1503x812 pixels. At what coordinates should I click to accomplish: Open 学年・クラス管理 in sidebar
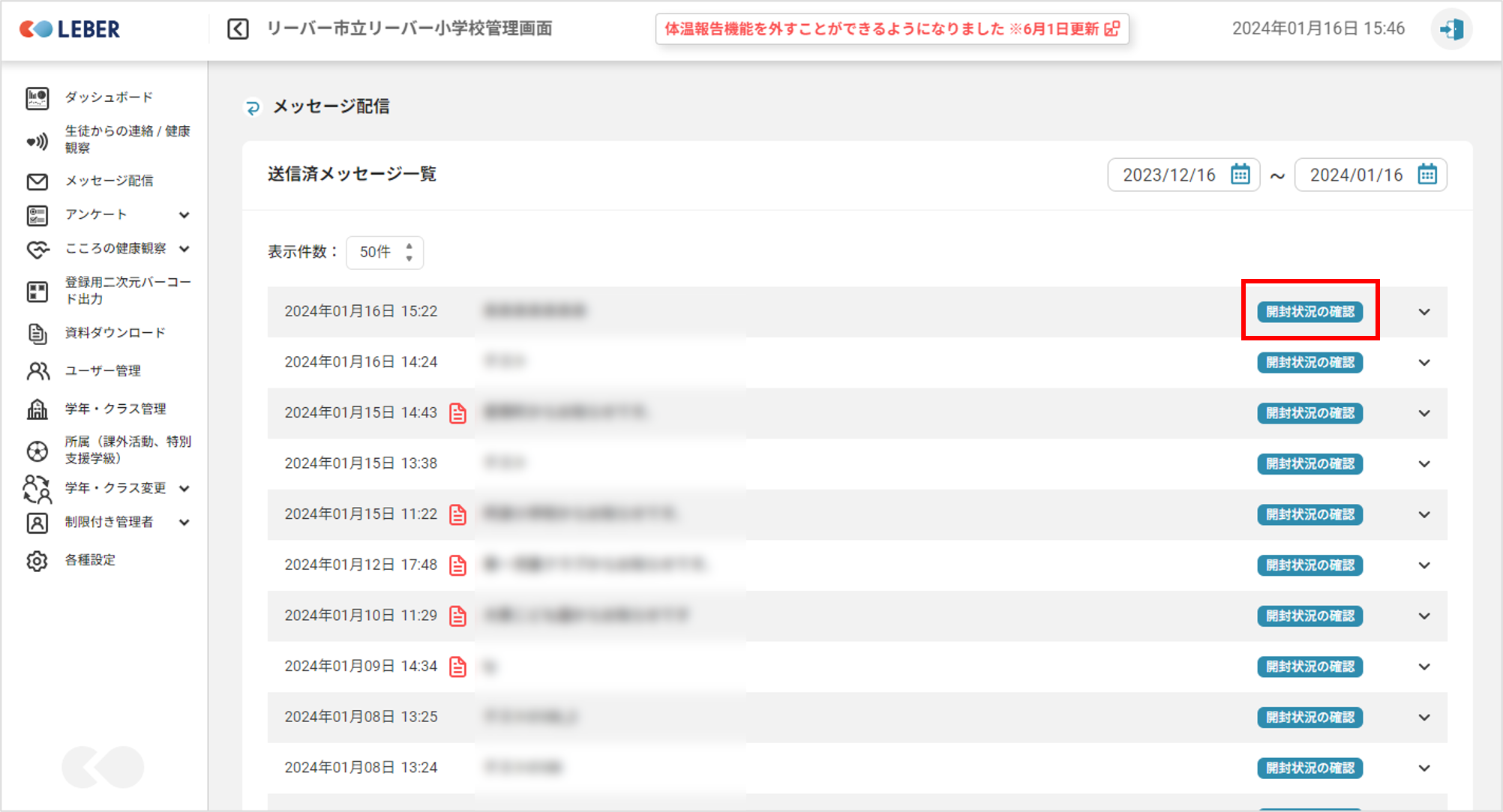tap(115, 409)
